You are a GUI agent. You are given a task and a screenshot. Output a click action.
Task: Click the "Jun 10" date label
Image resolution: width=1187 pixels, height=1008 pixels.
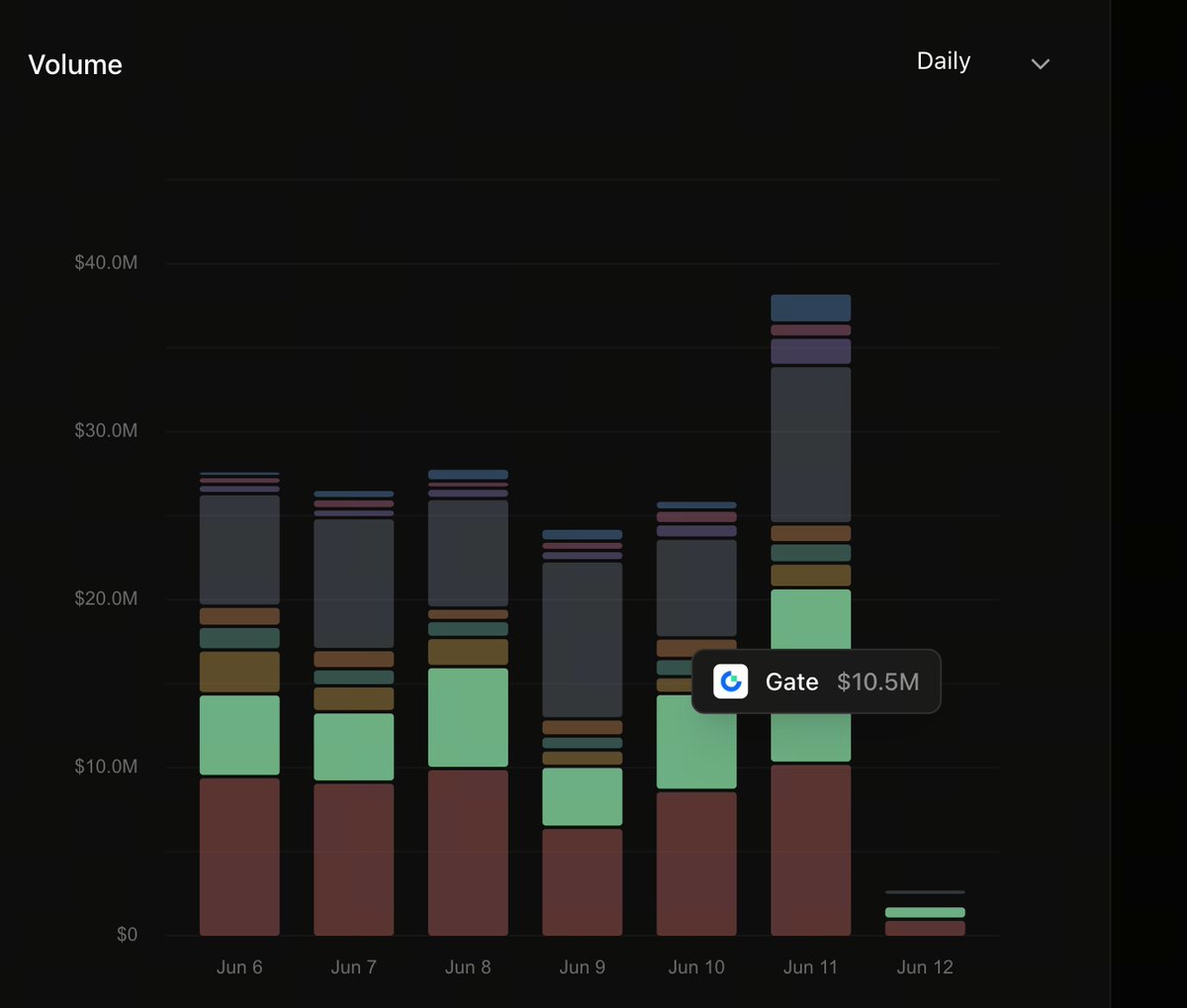(696, 967)
